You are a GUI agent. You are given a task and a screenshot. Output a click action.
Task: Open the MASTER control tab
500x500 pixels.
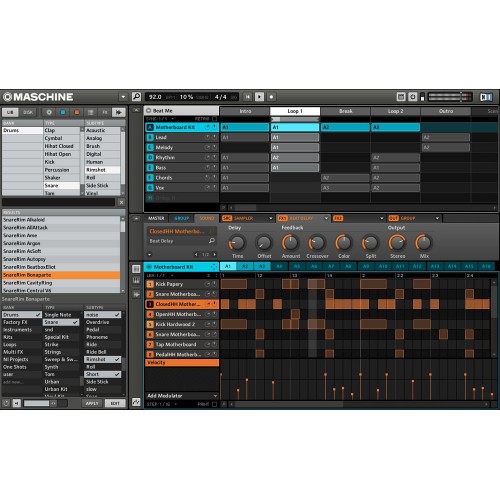coord(156,218)
